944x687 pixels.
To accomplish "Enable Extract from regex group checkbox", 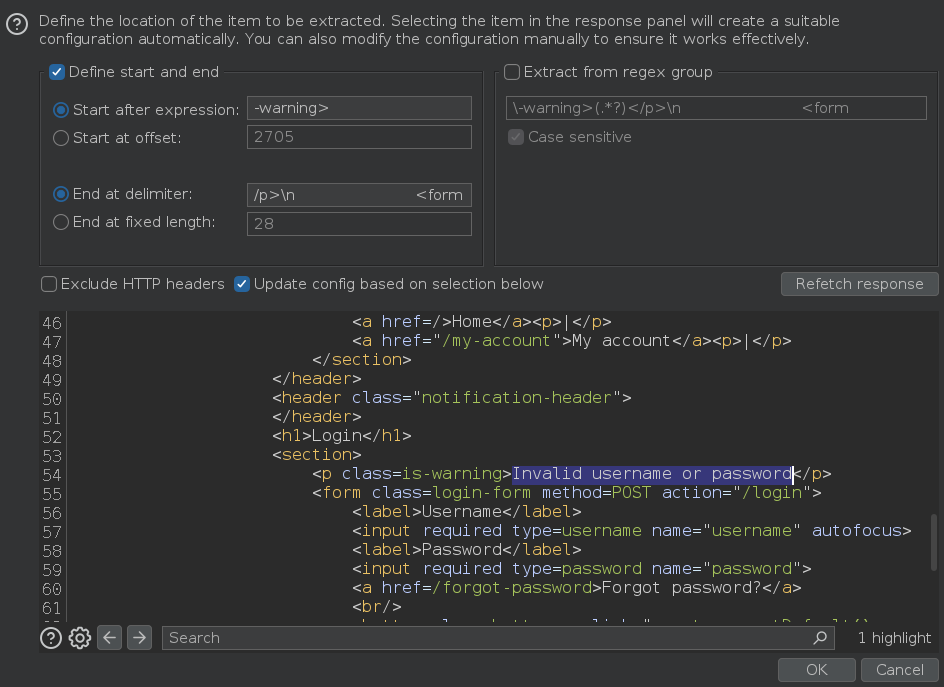I will coord(512,72).
